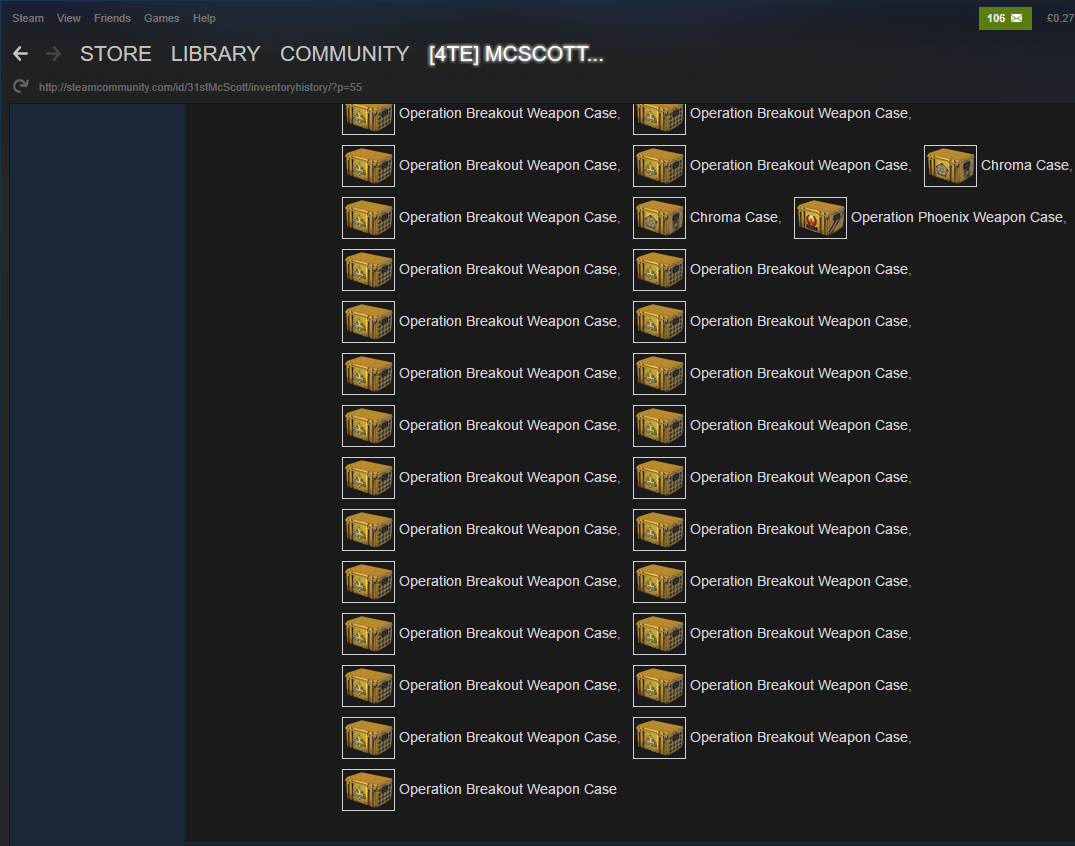Screen dimensions: 1075x846
Task: Go to the COMMUNITY section
Action: (344, 54)
